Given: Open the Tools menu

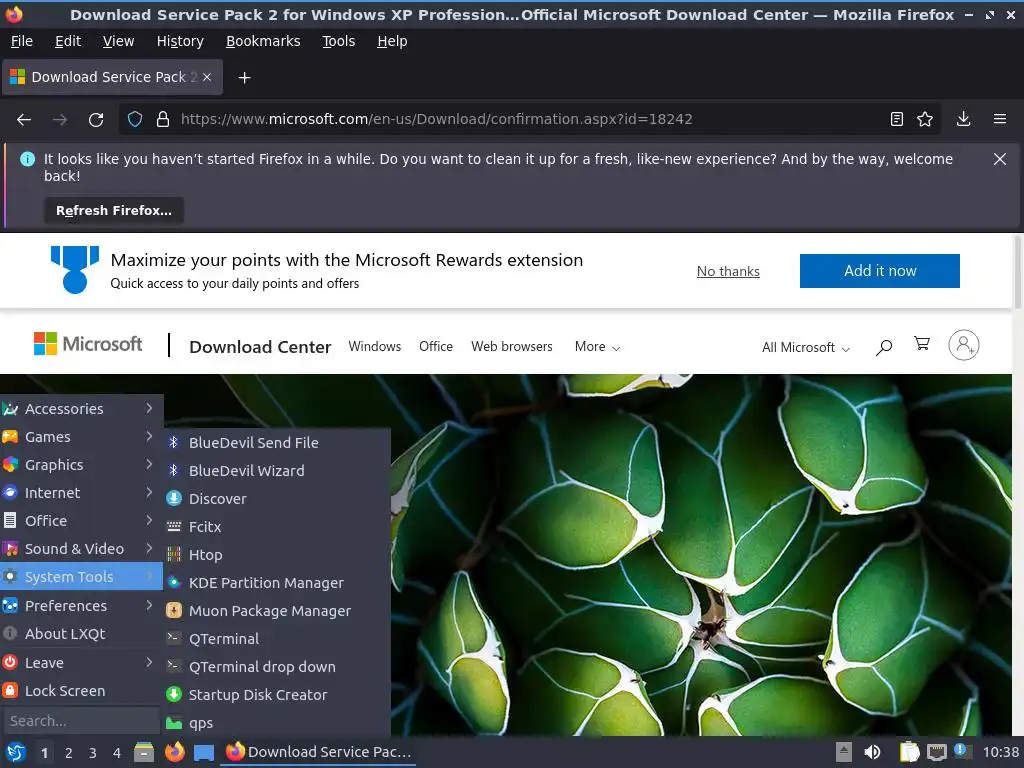Looking at the screenshot, I should (x=338, y=41).
